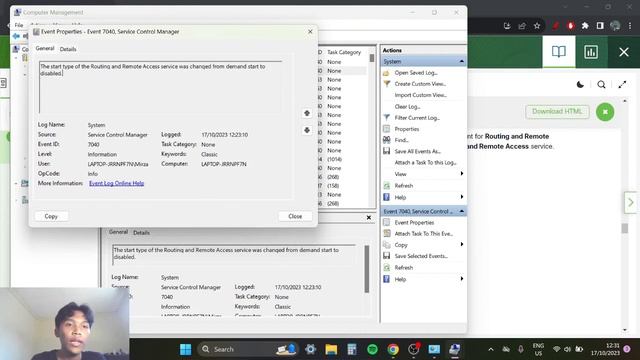Close the event preview pane
Image resolution: width=640 pixels, height=360 pixels.
click(x=369, y=218)
